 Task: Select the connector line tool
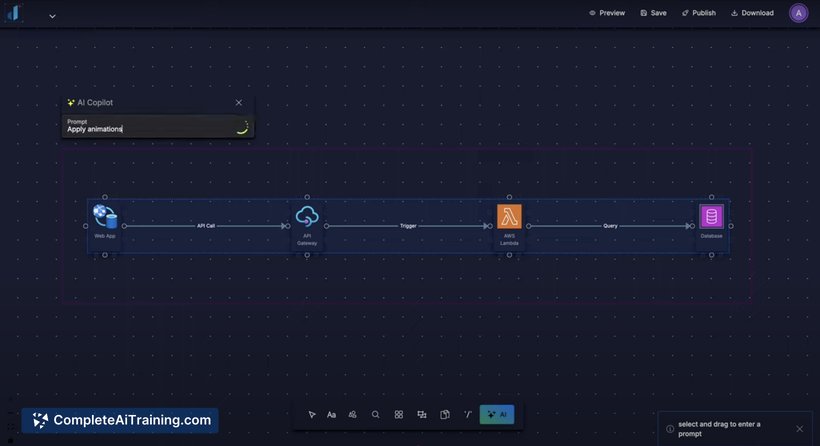click(468, 415)
